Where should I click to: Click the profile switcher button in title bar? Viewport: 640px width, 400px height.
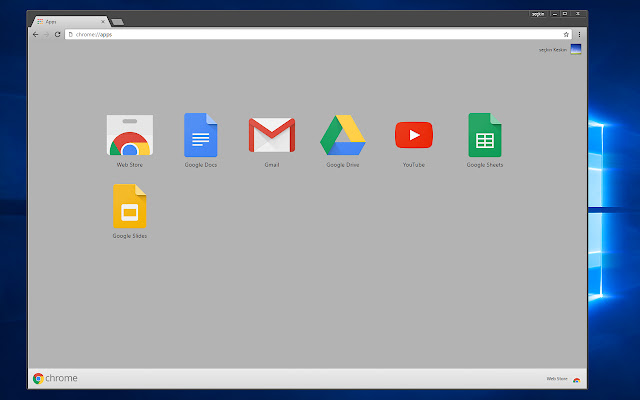coord(538,14)
